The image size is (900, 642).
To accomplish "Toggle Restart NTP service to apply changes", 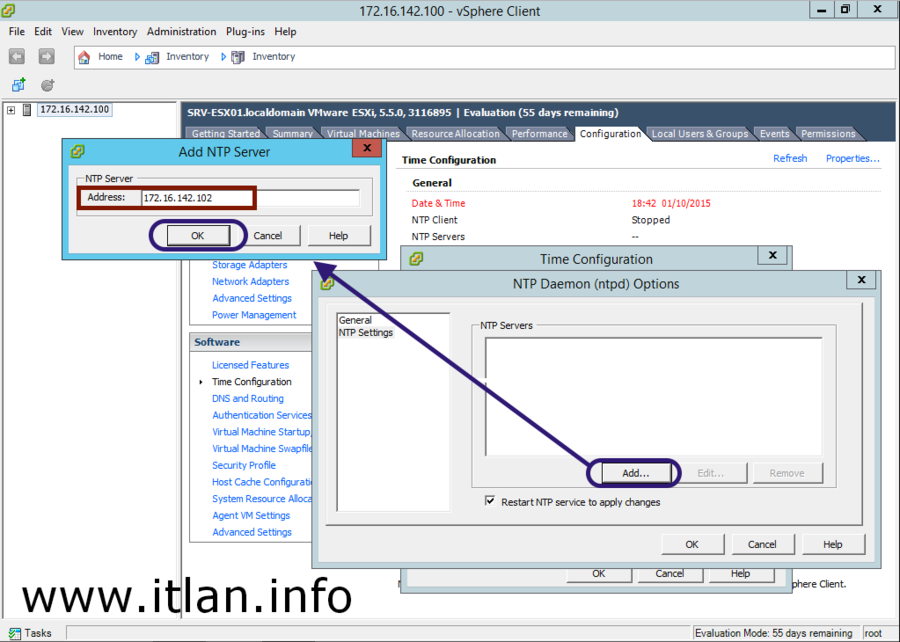I will click(490, 502).
